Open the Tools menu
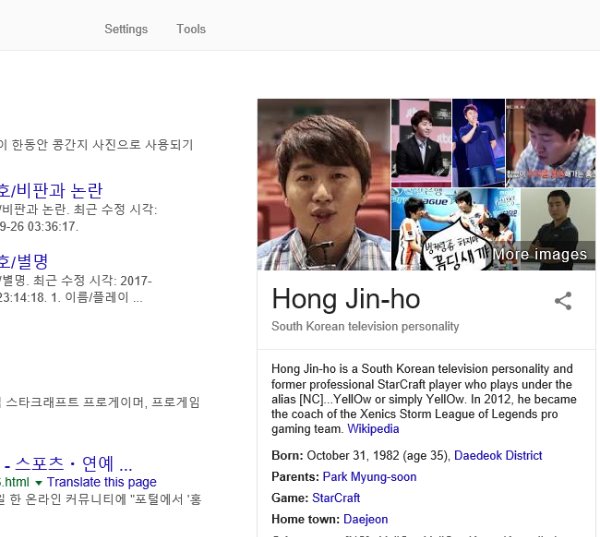This screenshot has width=600, height=537. 191,29
